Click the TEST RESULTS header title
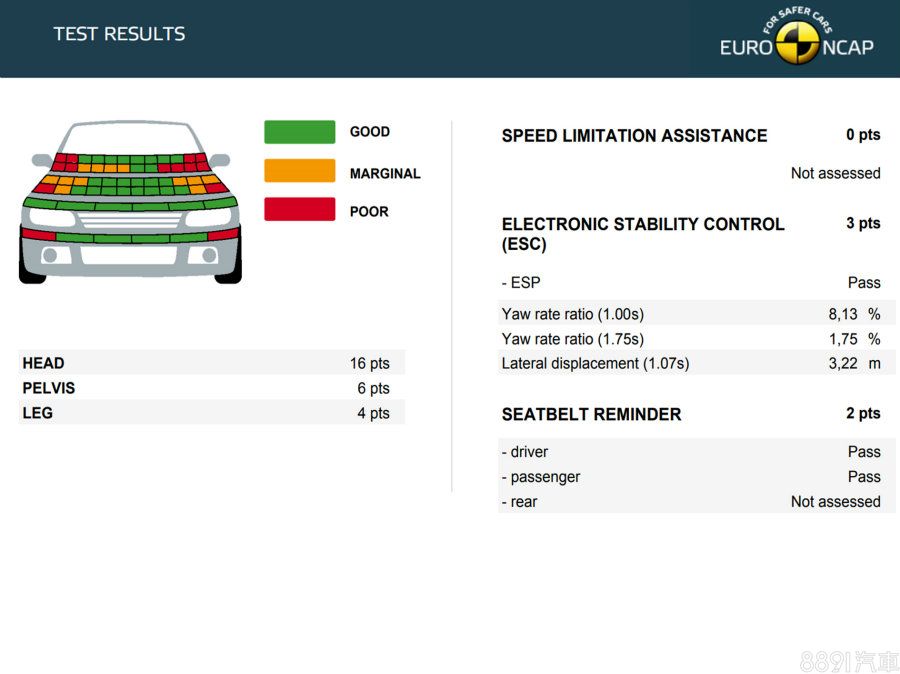The image size is (900, 674). click(119, 34)
